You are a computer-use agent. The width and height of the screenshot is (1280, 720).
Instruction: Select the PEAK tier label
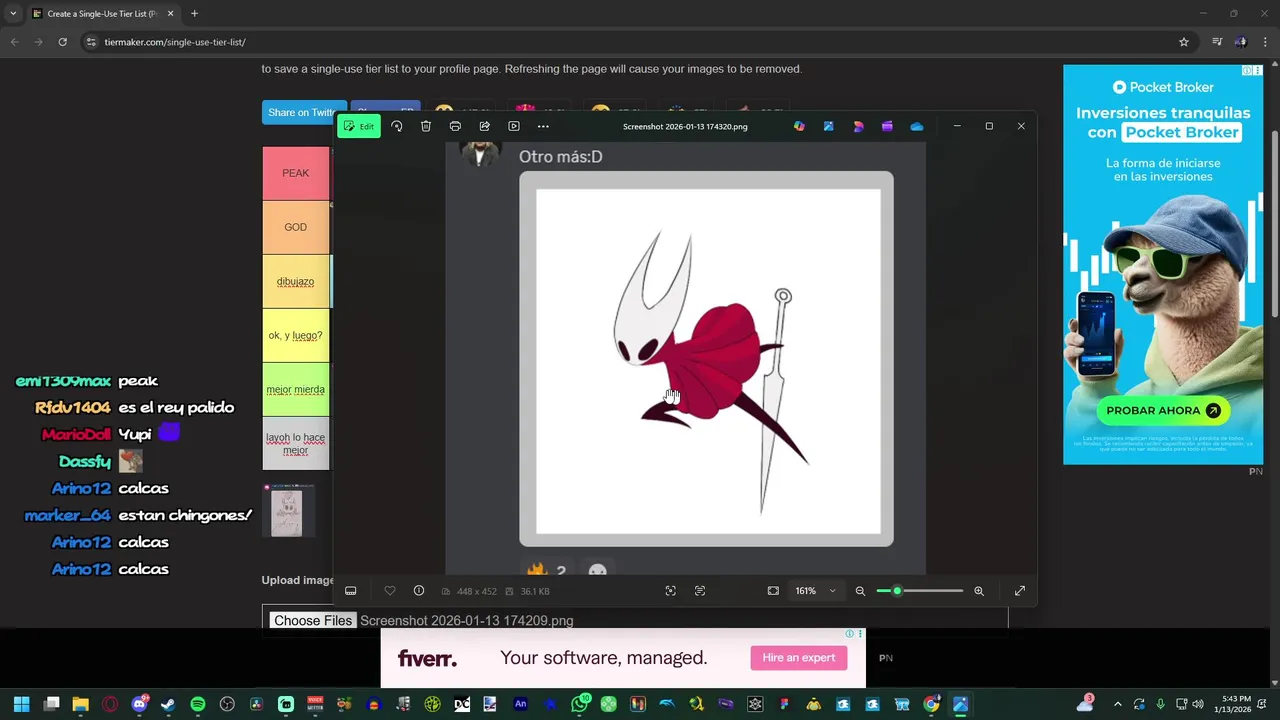pos(295,173)
